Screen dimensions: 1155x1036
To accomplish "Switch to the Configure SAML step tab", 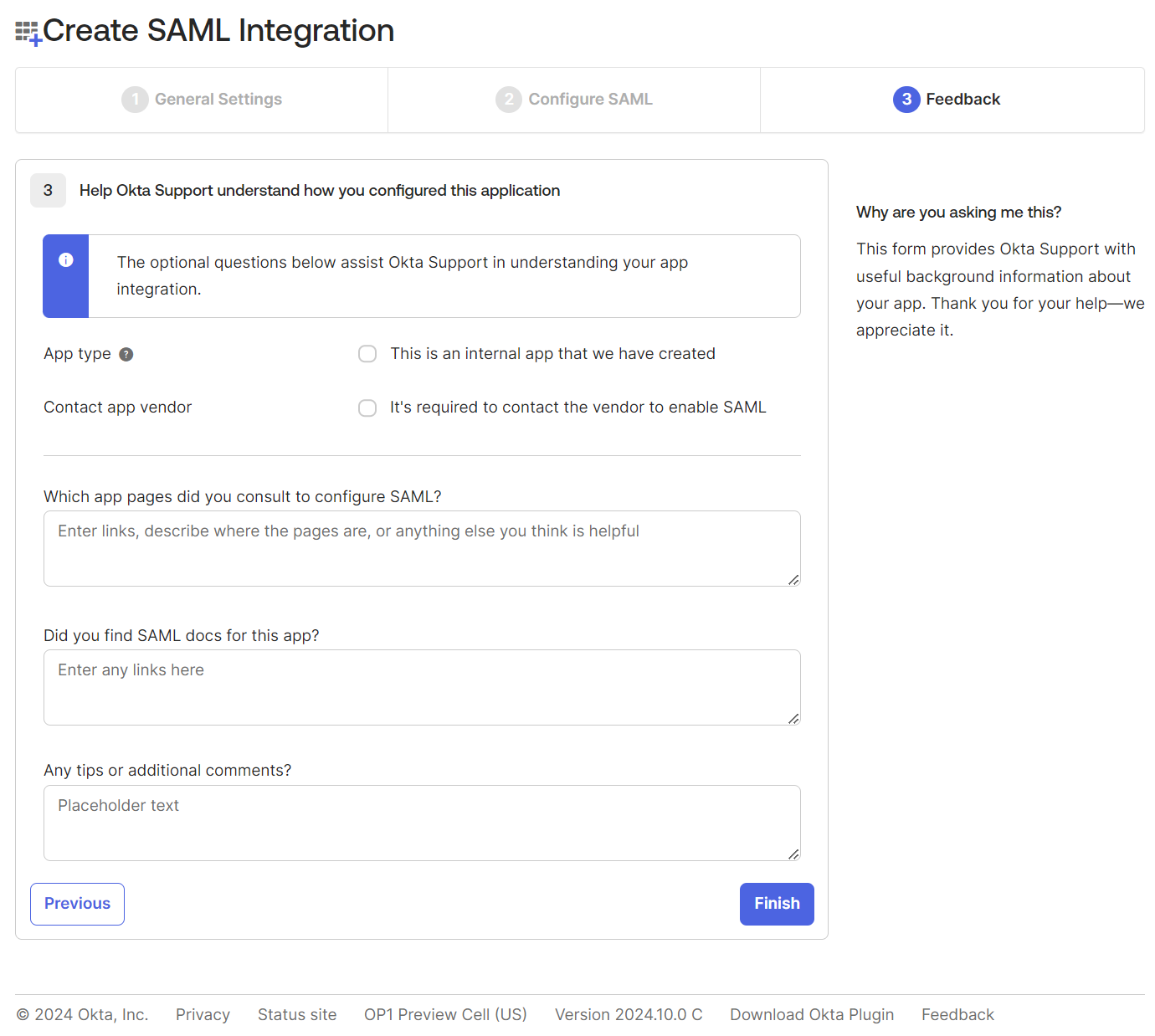I will pos(590,100).
